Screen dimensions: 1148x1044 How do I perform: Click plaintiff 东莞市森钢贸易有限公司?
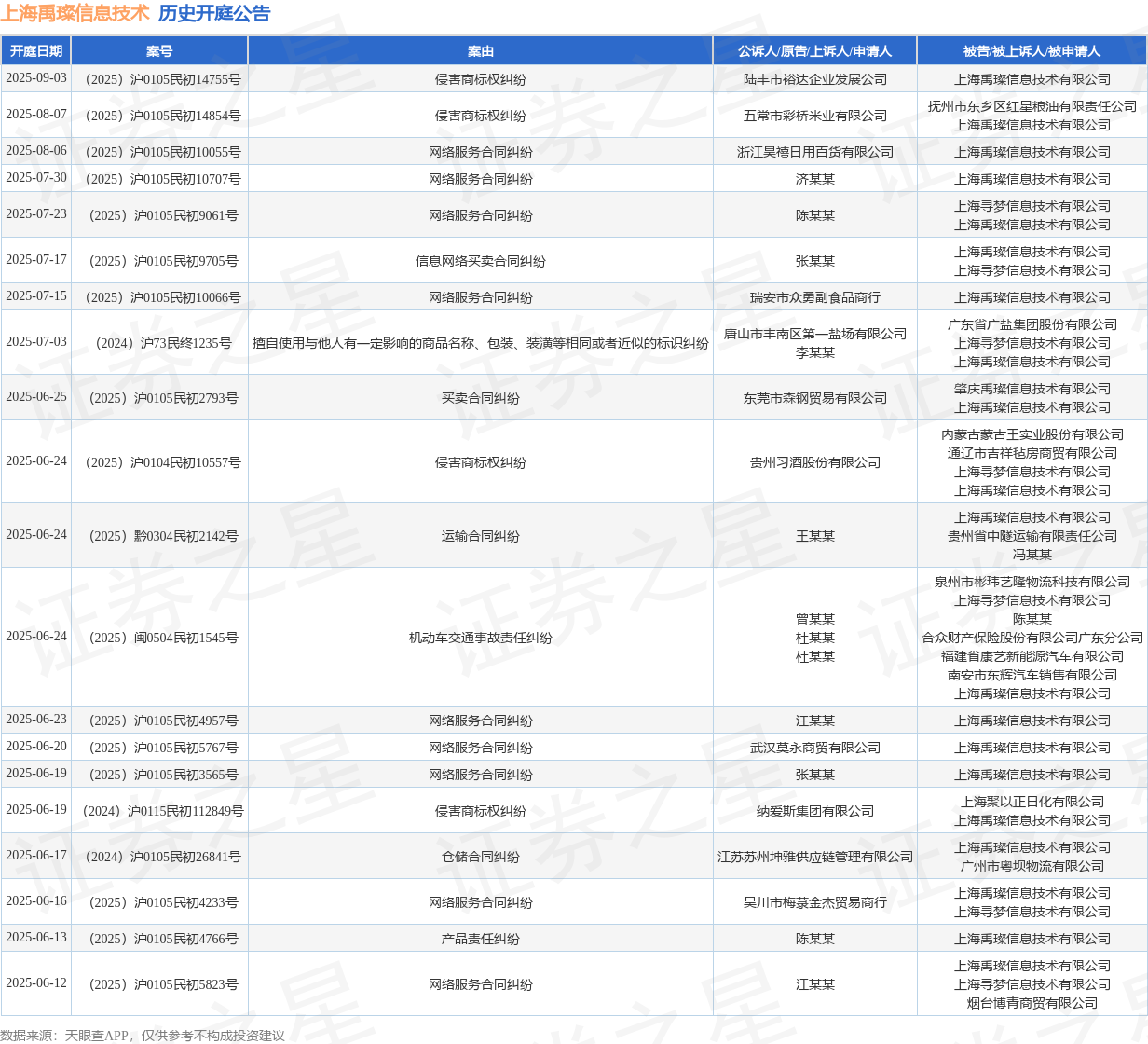point(815,398)
